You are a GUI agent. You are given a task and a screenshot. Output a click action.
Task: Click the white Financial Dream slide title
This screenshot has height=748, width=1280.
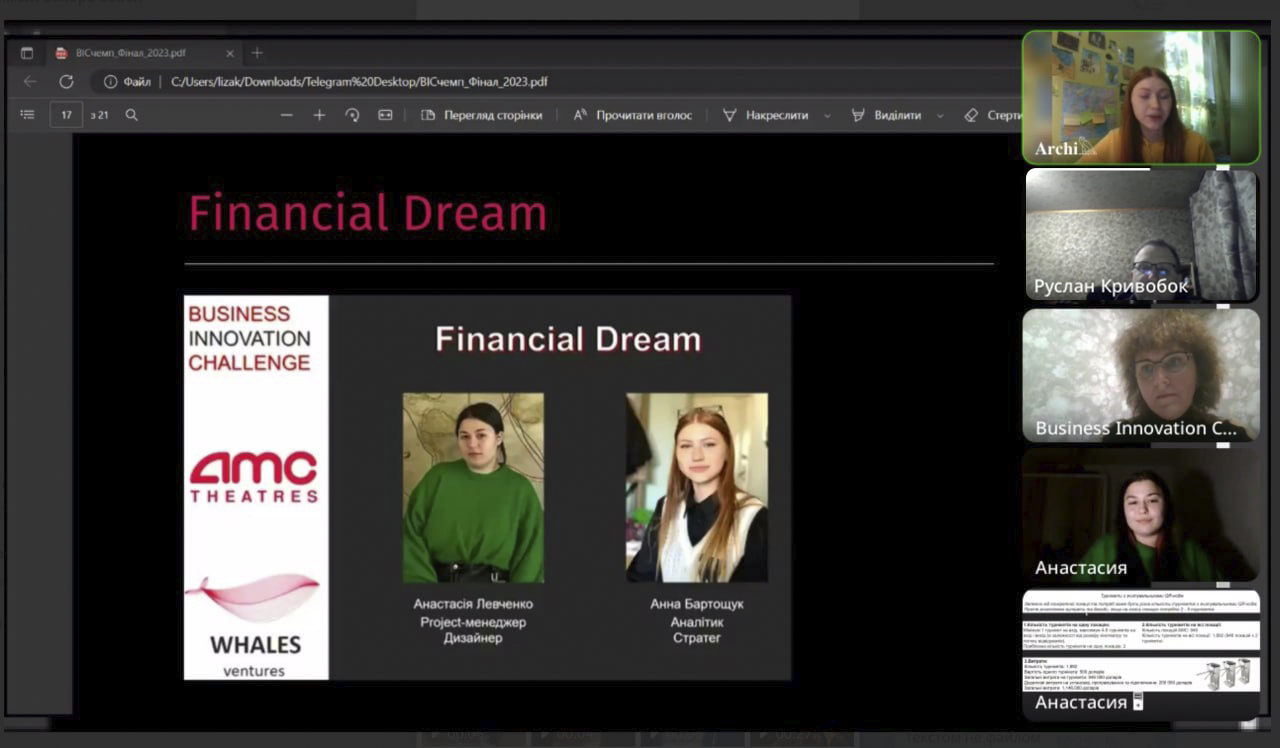click(x=568, y=339)
